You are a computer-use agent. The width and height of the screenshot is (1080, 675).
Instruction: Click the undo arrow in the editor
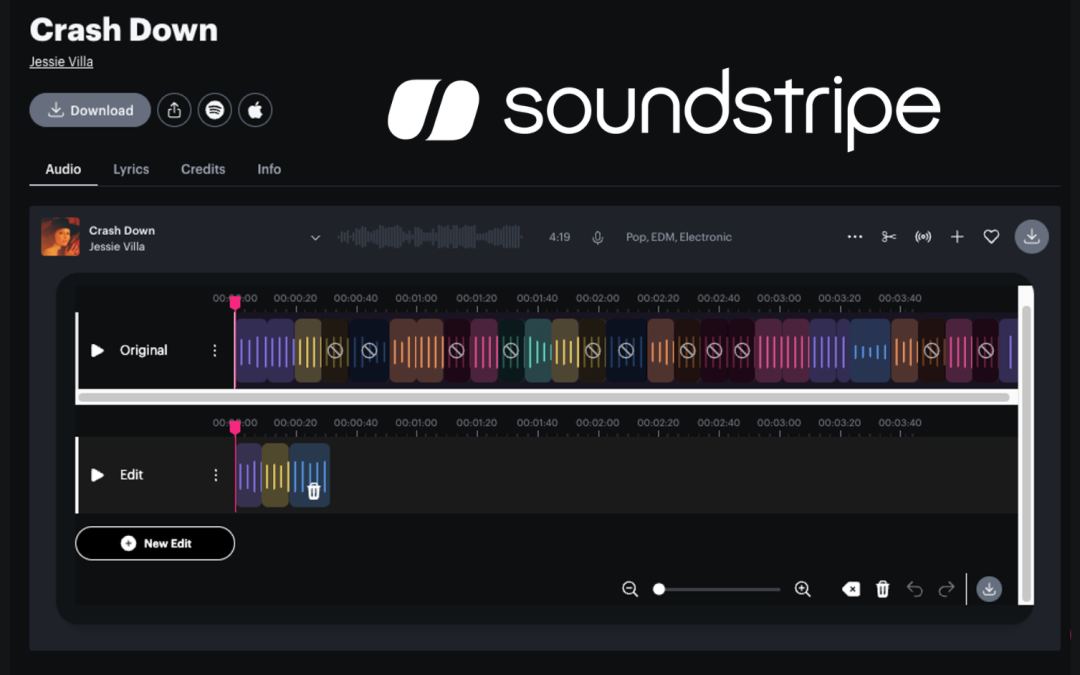pyautogui.click(x=914, y=590)
